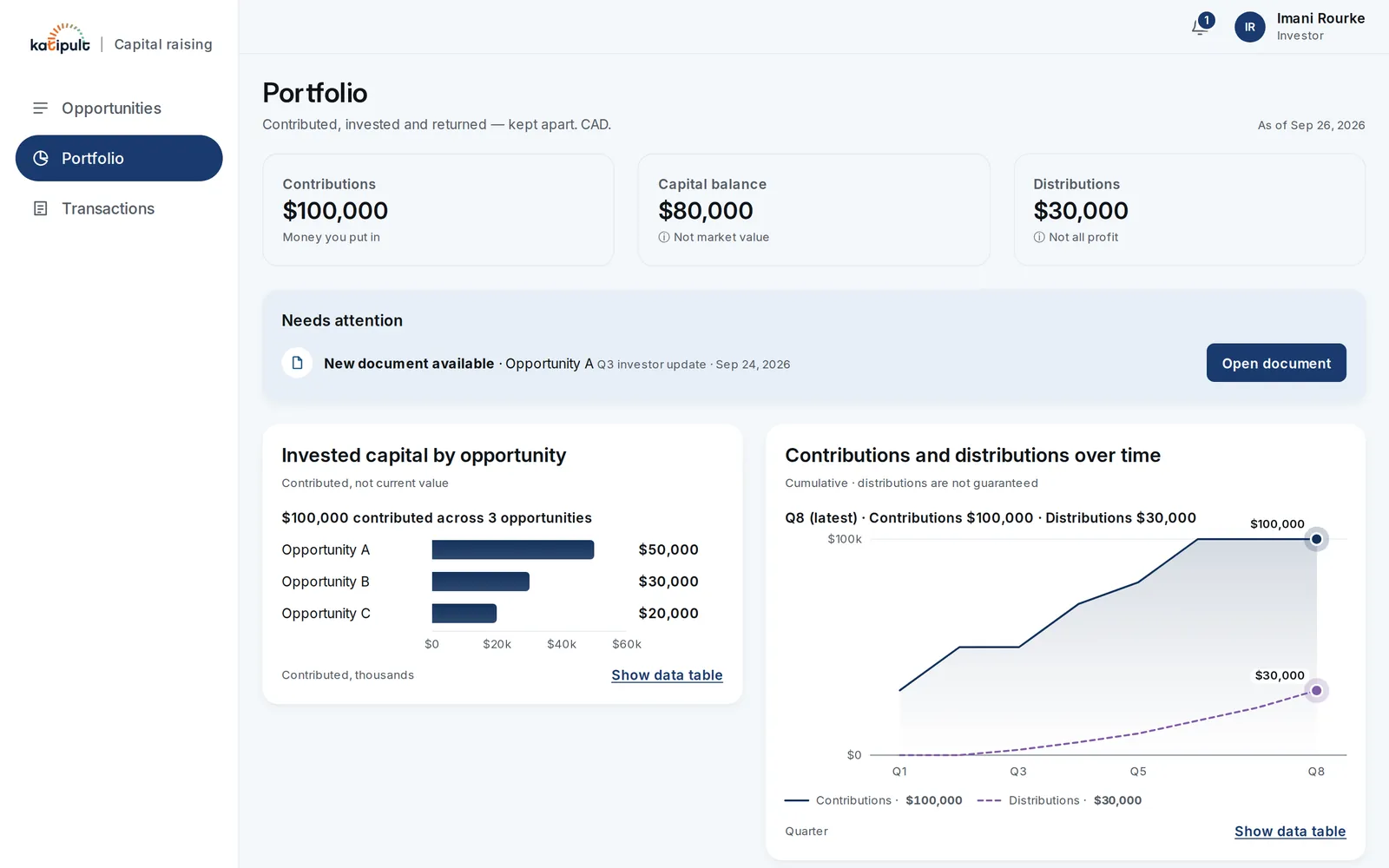Click the $100,000 contributions chart point
This screenshot has width=1389, height=868.
(1316, 539)
